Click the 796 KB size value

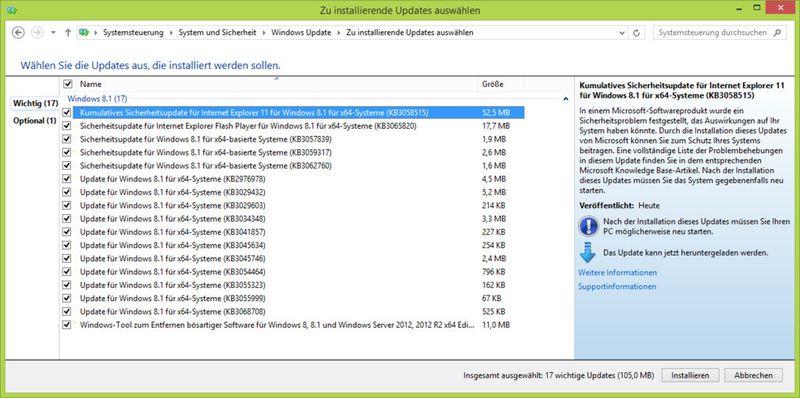click(493, 271)
